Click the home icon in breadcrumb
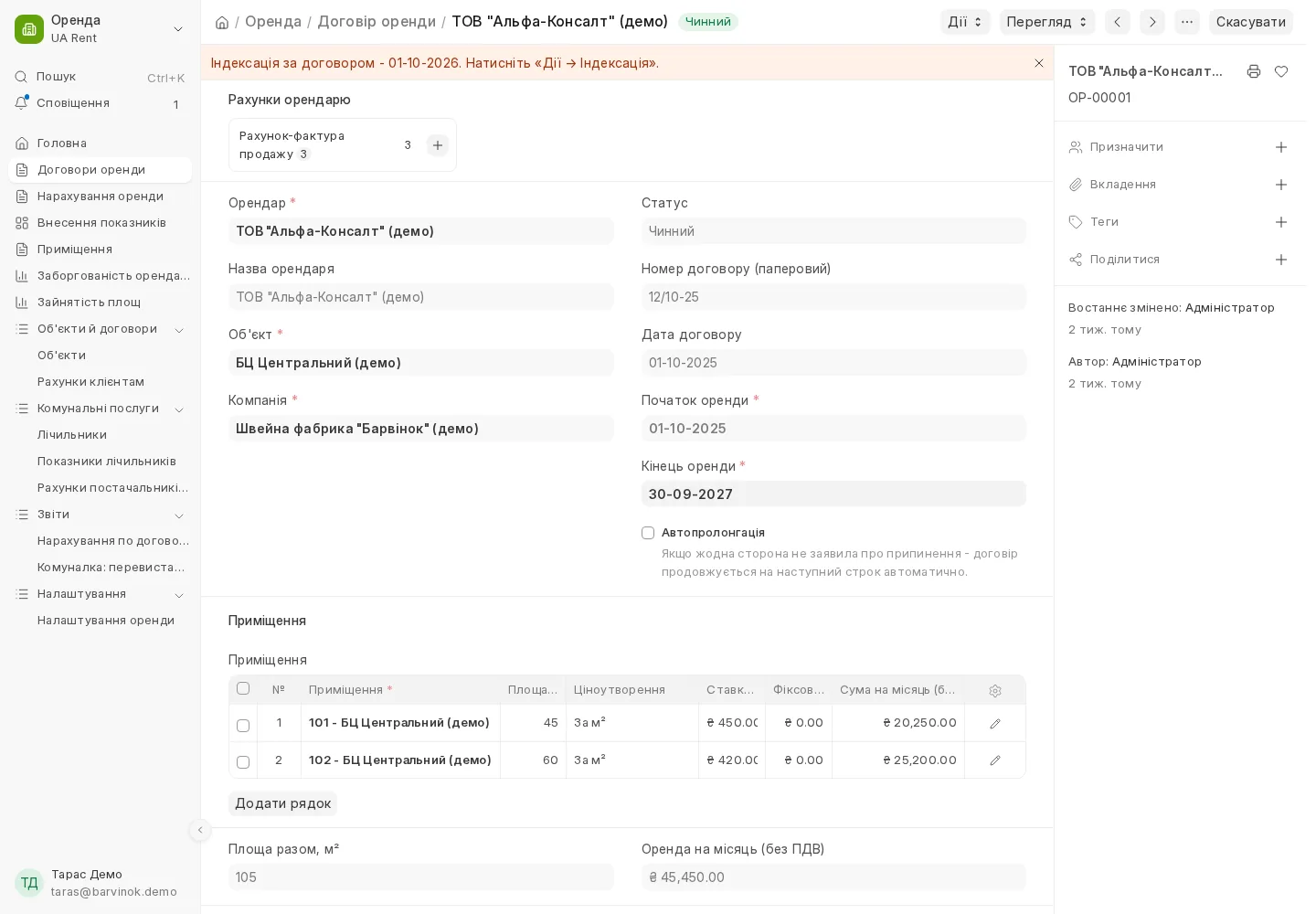This screenshot has width=1316, height=914. pyautogui.click(x=222, y=22)
